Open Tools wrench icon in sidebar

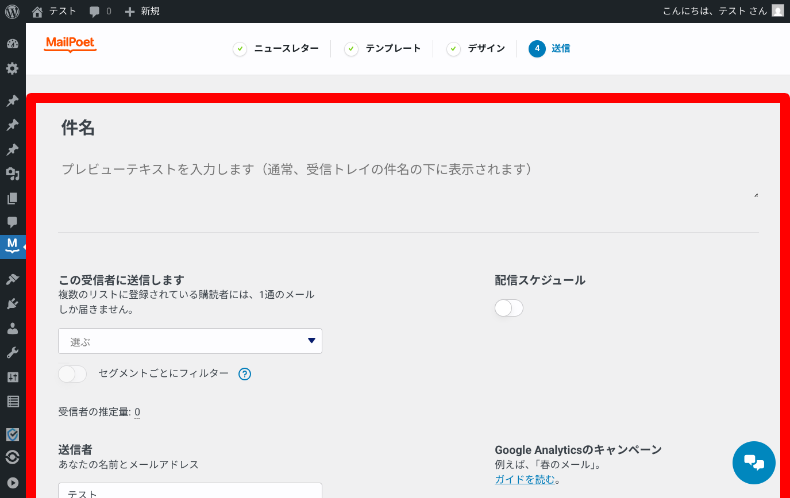(13, 352)
